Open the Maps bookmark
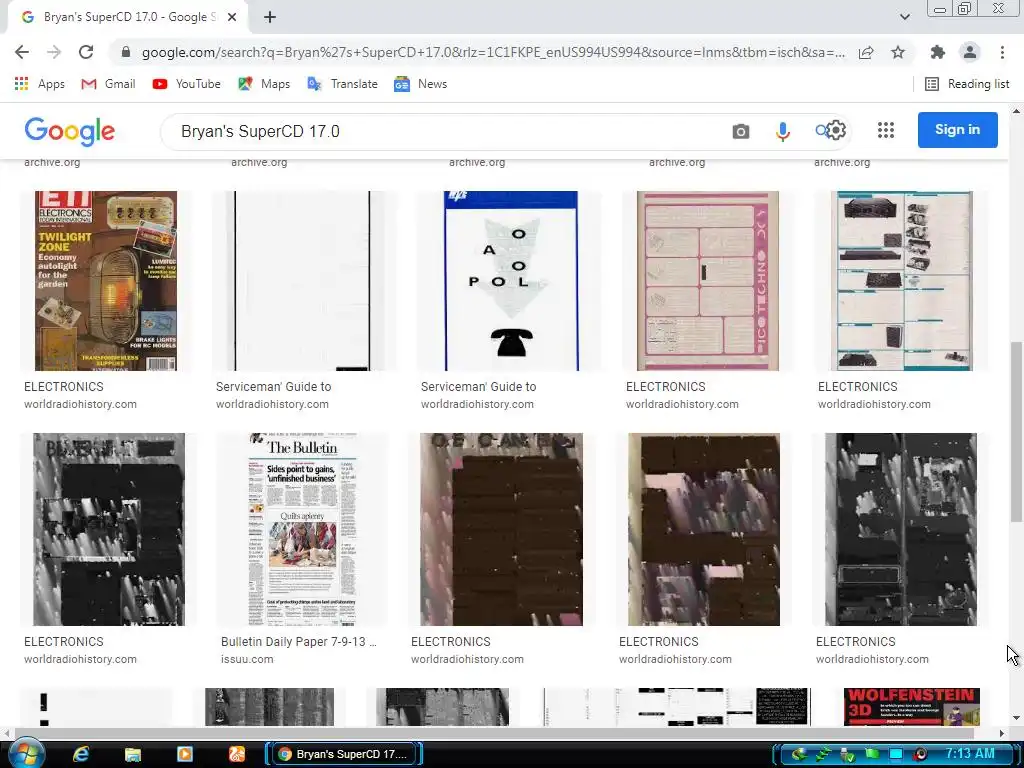Image resolution: width=1024 pixels, height=768 pixels. click(x=264, y=84)
